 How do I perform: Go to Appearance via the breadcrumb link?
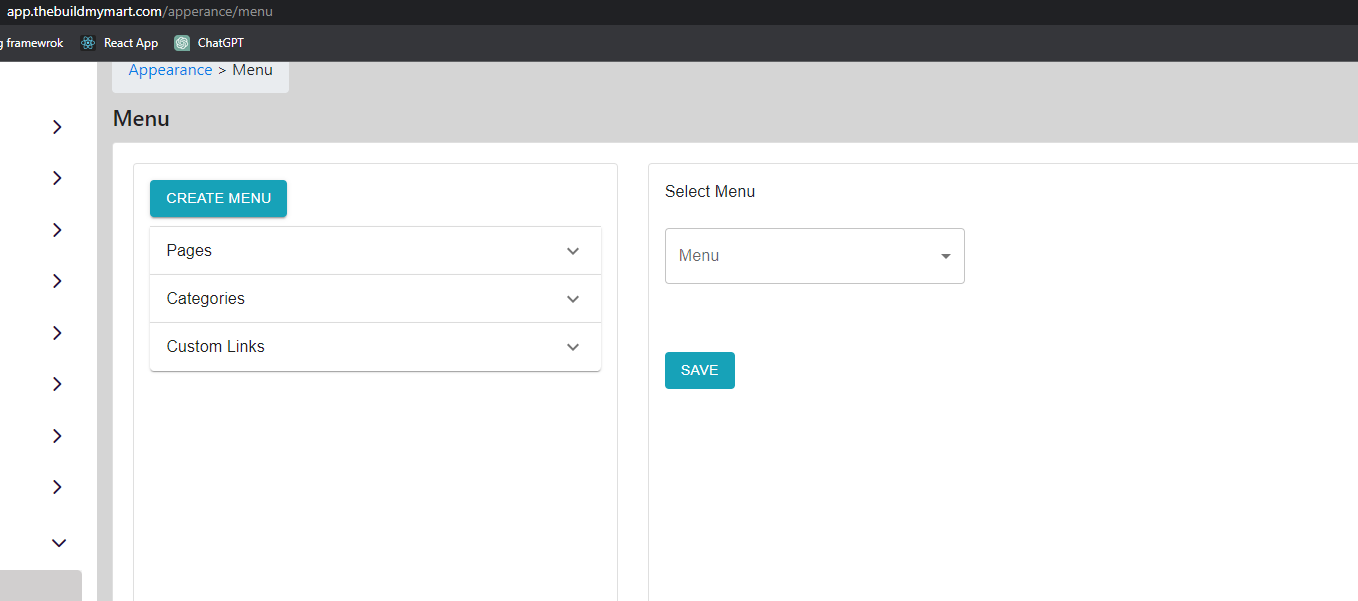170,70
